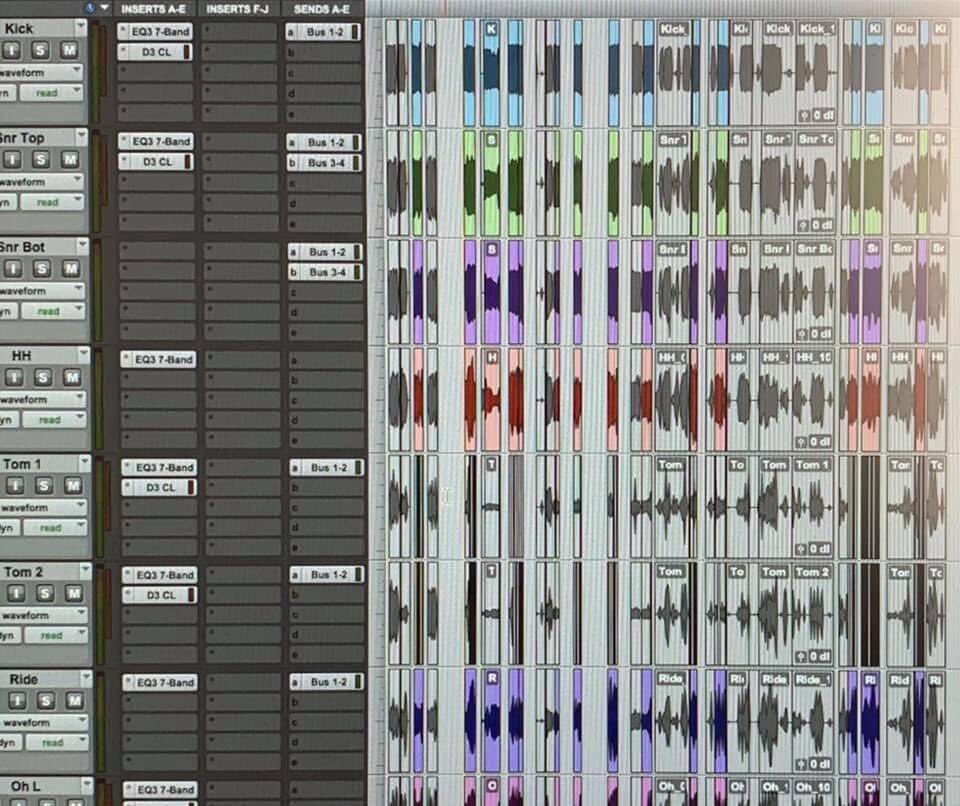Click the Bus 1-2 send on Ride
The height and width of the screenshot is (806, 960).
(325, 682)
